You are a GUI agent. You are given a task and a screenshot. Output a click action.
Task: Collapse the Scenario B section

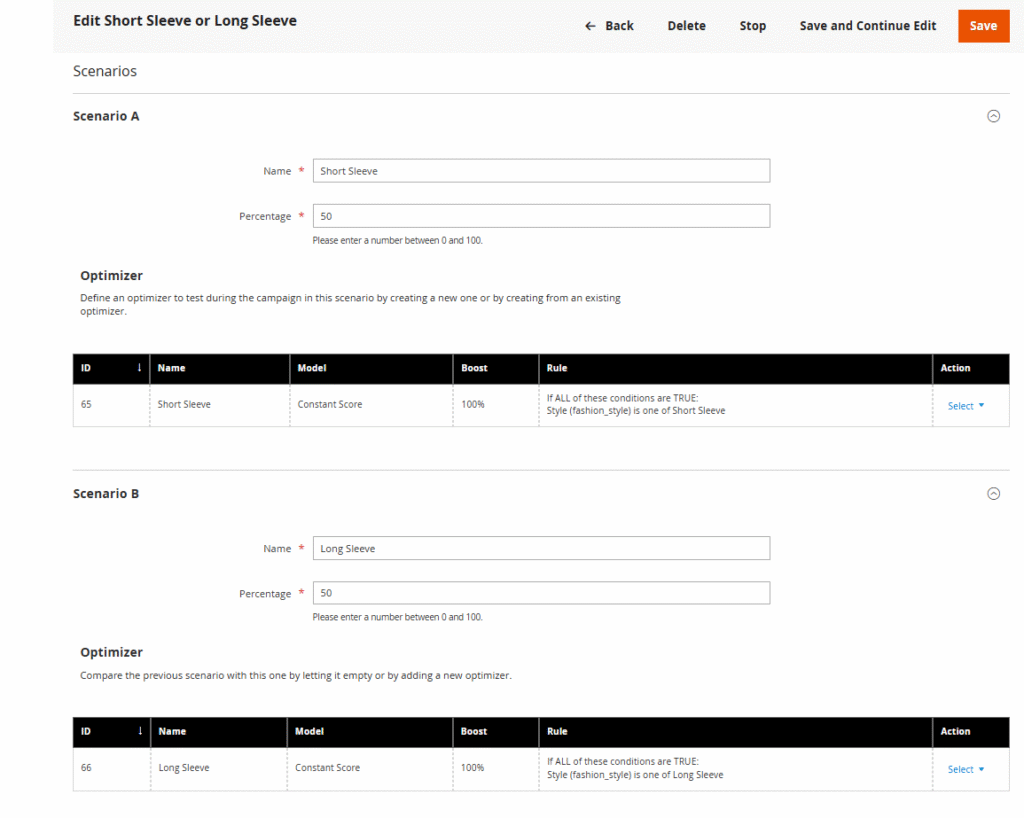tap(993, 493)
